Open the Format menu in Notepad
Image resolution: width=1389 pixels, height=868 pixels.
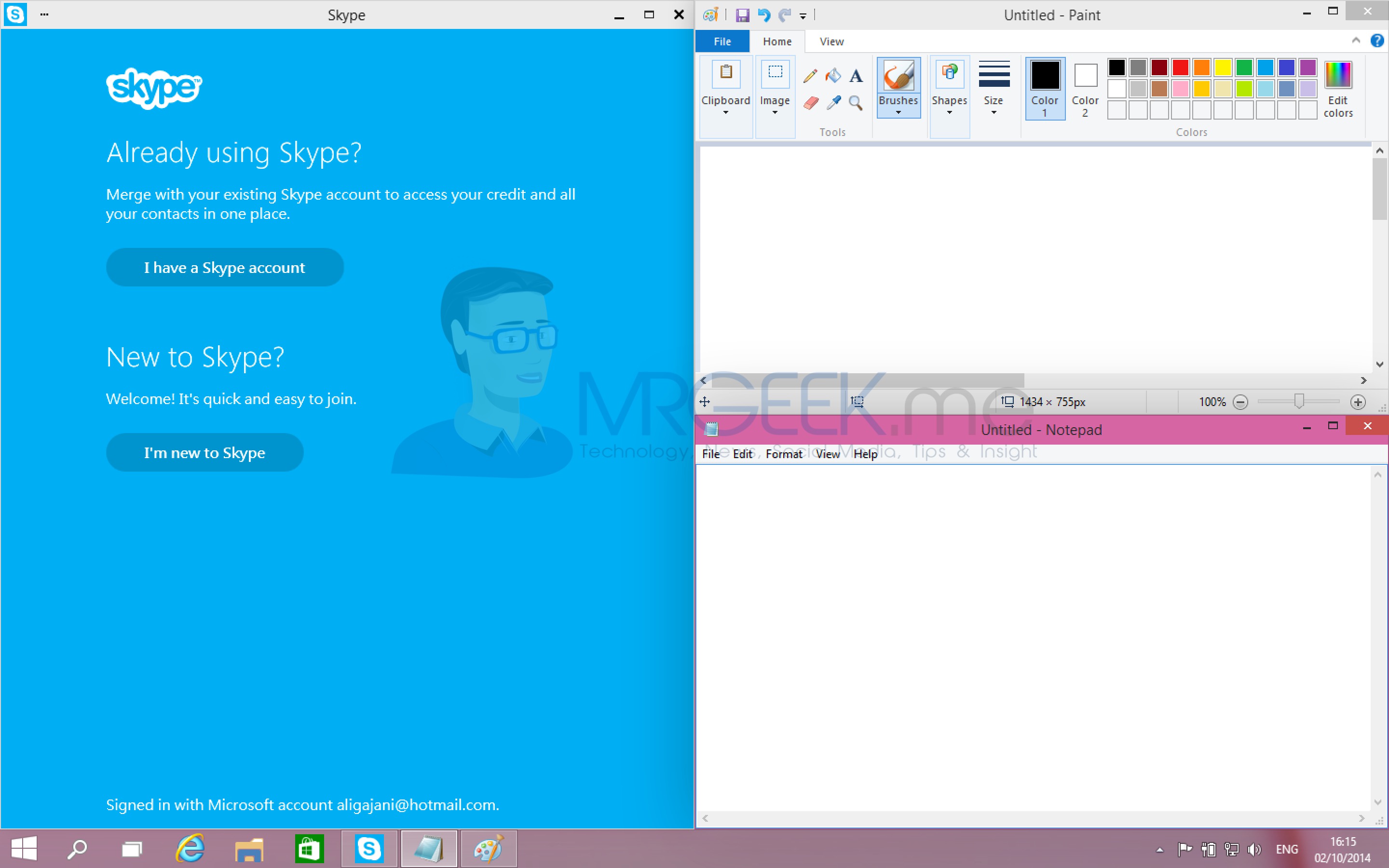point(784,454)
